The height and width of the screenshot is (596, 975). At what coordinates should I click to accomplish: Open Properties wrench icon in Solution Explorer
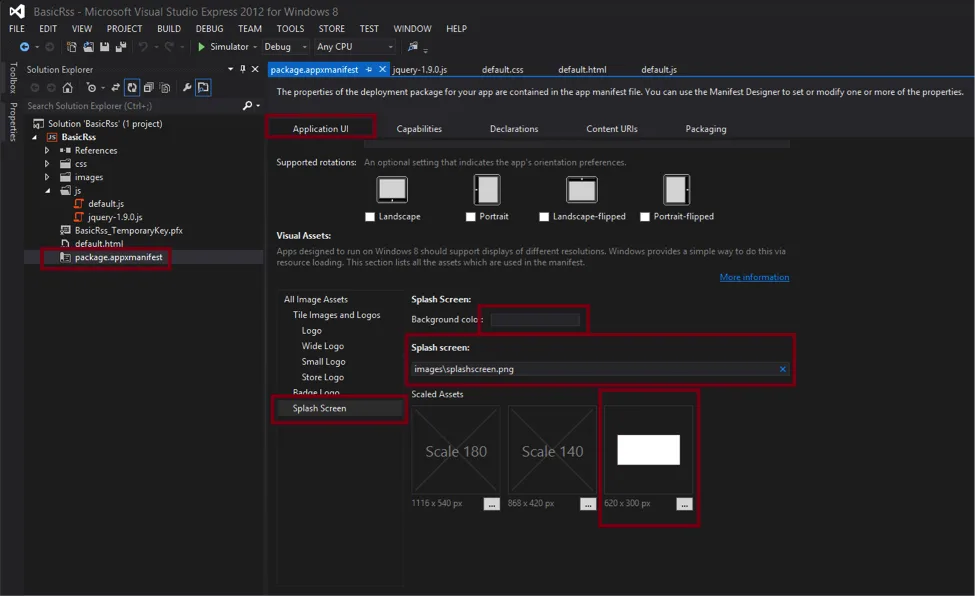click(x=187, y=88)
